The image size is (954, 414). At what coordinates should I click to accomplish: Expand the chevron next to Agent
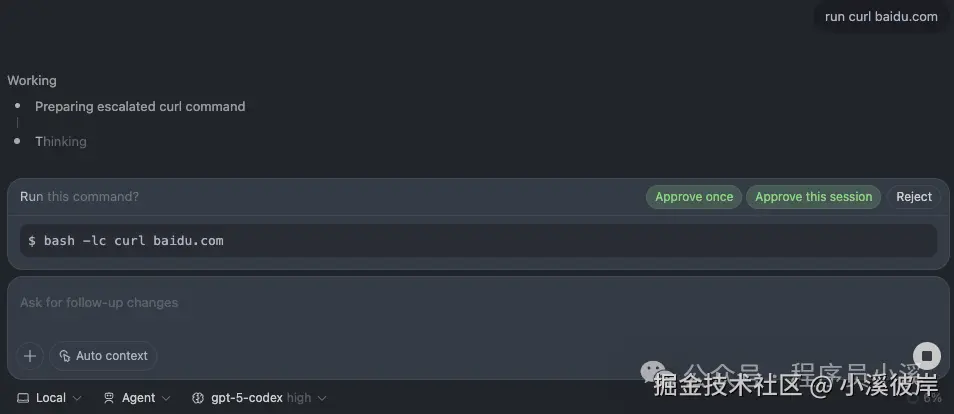[165, 398]
